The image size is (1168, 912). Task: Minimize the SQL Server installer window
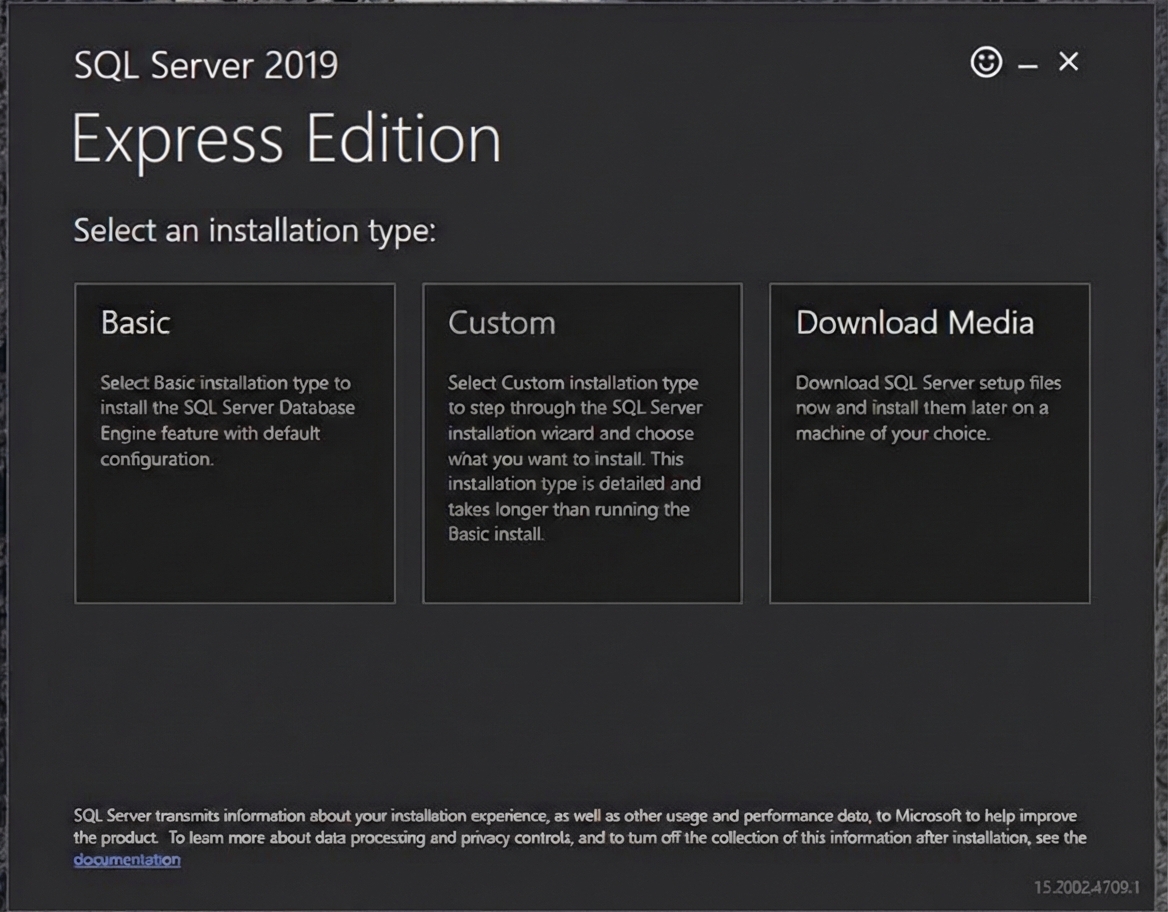1028,66
